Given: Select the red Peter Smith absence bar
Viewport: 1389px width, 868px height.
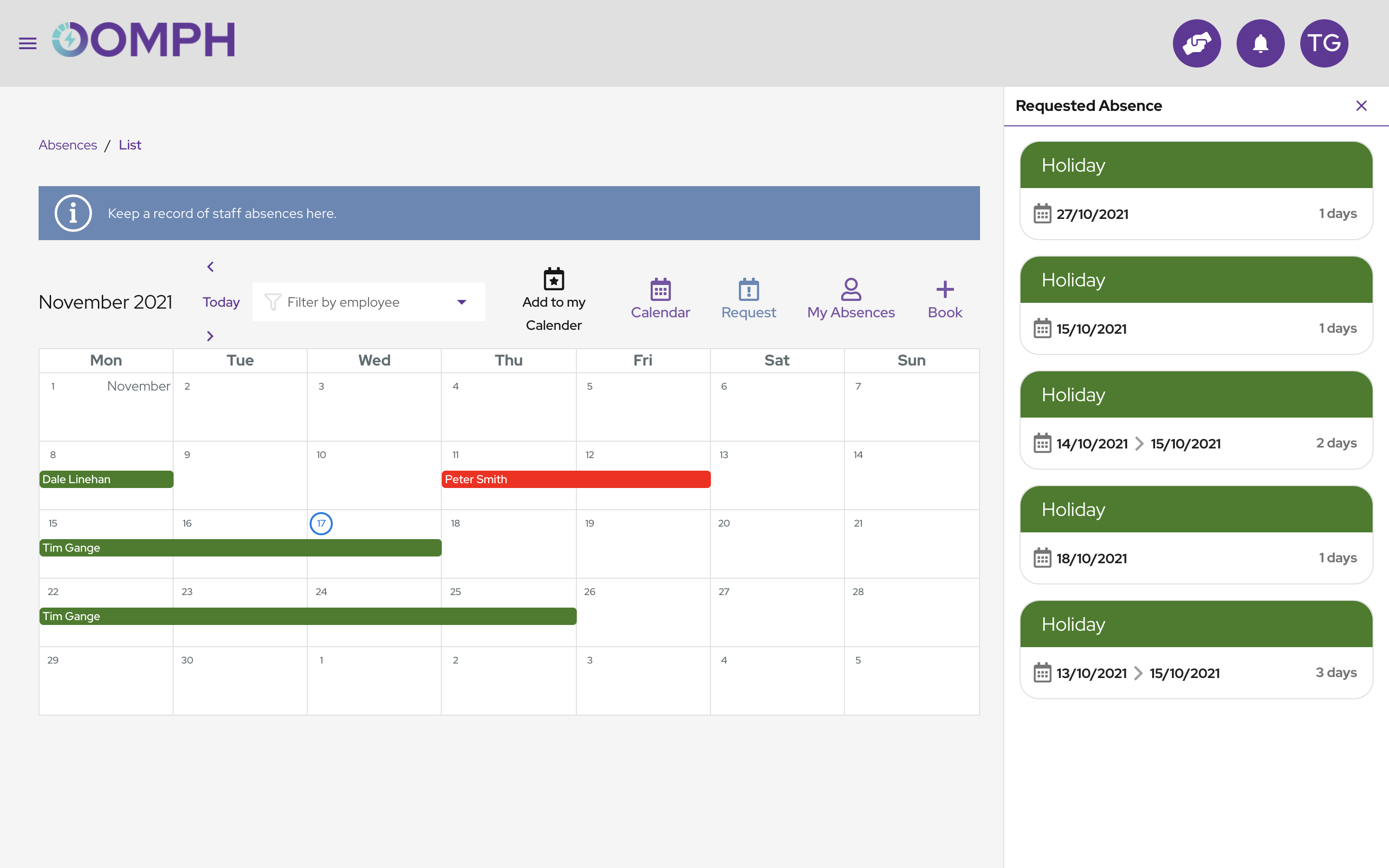Looking at the screenshot, I should pyautogui.click(x=576, y=479).
